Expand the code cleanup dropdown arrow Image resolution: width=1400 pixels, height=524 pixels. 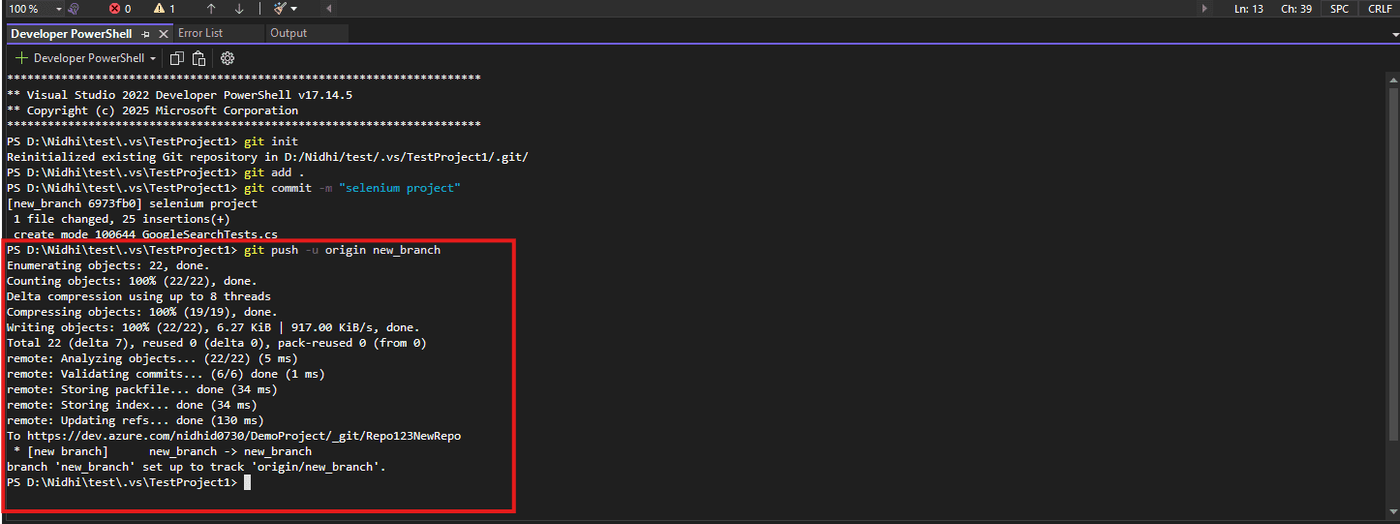[x=294, y=8]
